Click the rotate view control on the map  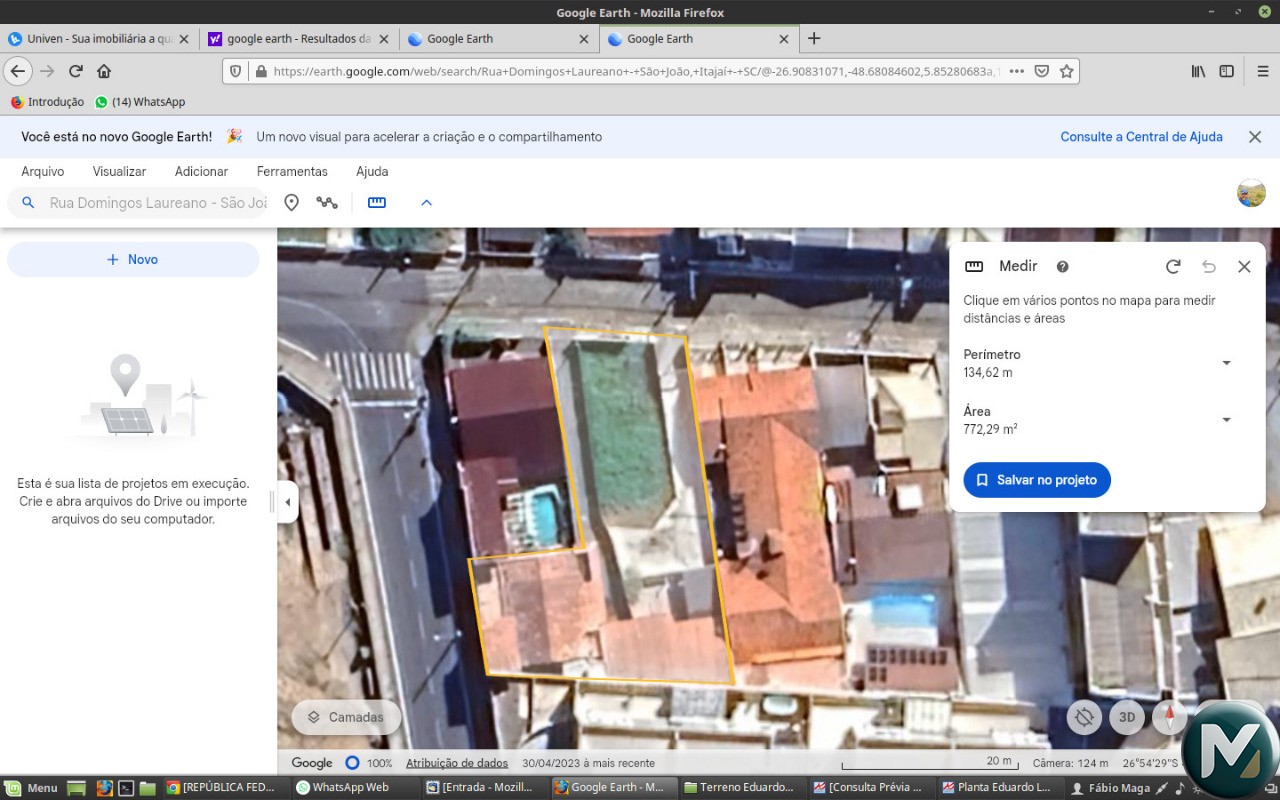pyautogui.click(x=1084, y=717)
